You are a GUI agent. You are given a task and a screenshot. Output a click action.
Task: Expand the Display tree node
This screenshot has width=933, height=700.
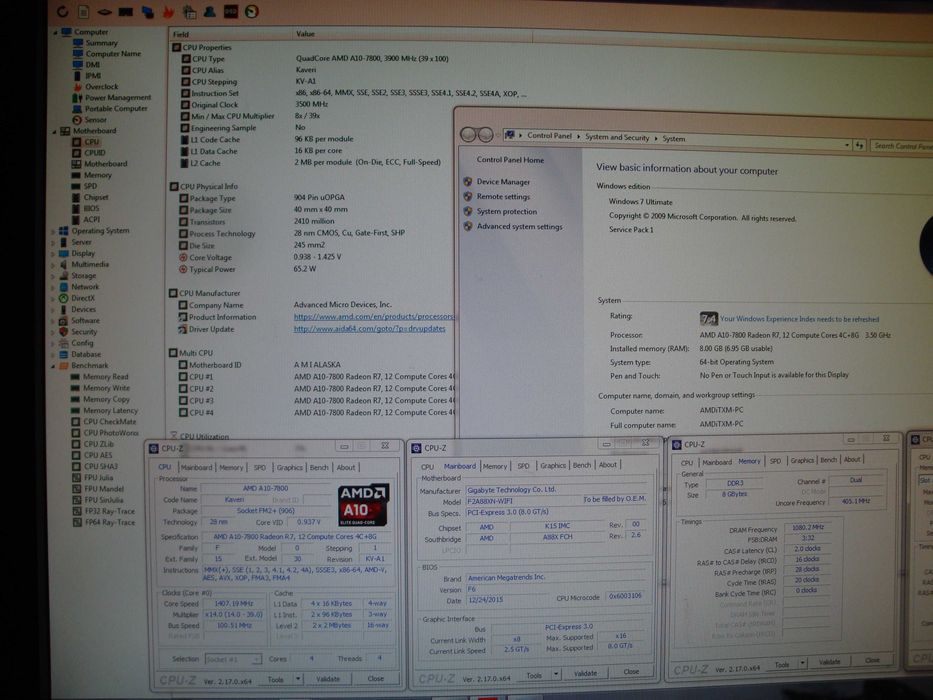click(54, 254)
